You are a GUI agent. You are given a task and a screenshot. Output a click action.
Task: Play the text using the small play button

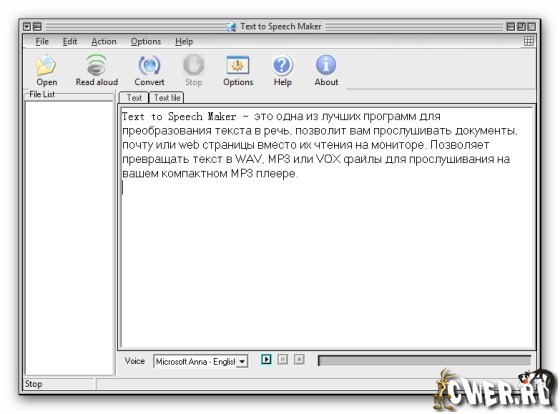pos(266,359)
